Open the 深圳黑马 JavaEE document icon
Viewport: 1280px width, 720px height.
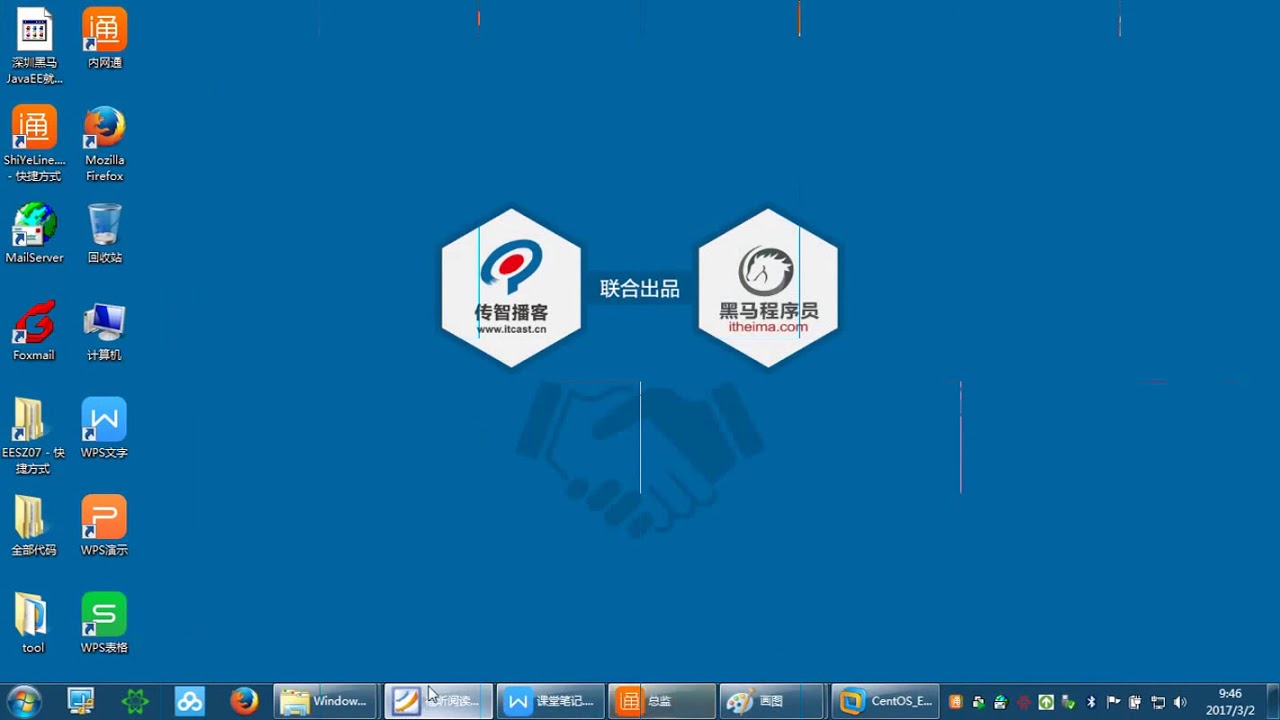point(34,45)
